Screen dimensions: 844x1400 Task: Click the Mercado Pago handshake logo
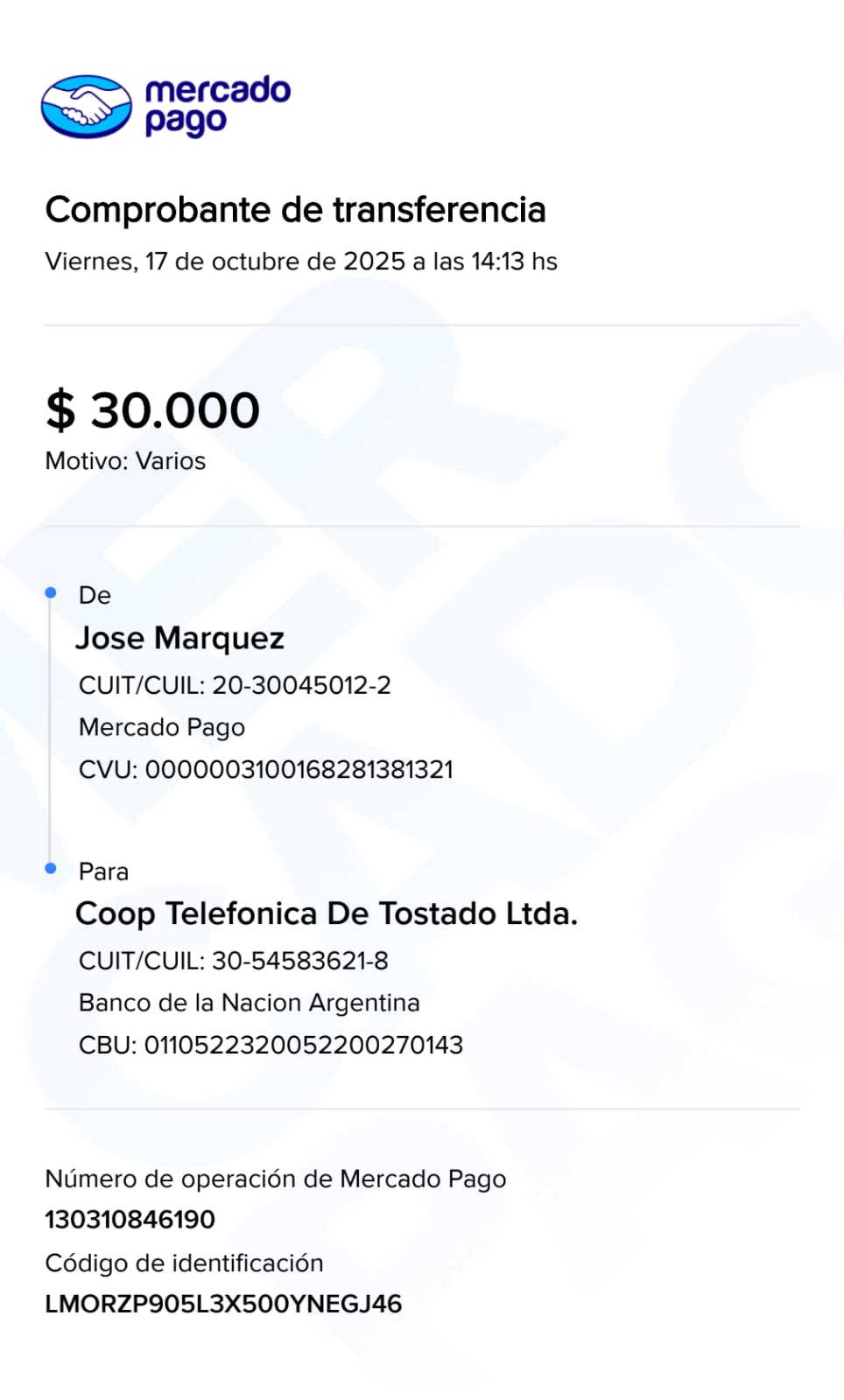[86, 107]
